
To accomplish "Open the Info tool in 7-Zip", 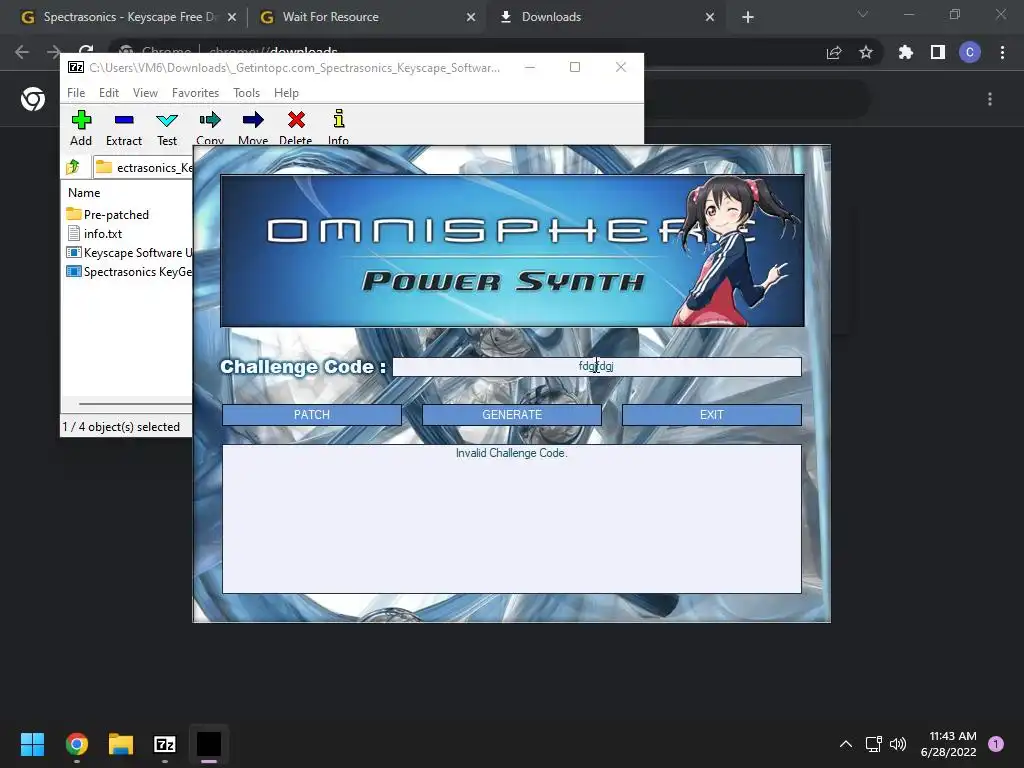I will (338, 127).
